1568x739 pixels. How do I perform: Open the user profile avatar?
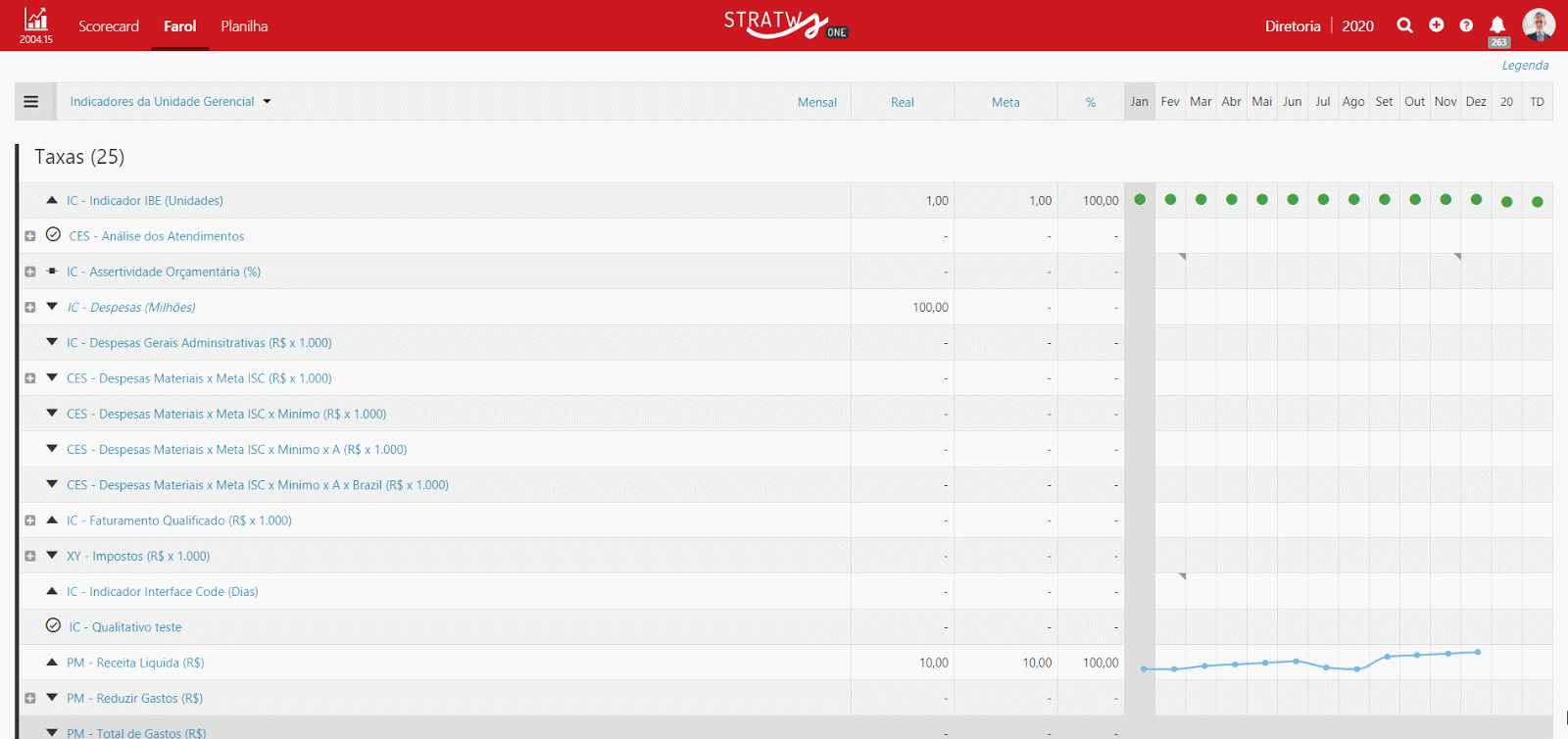(x=1539, y=25)
